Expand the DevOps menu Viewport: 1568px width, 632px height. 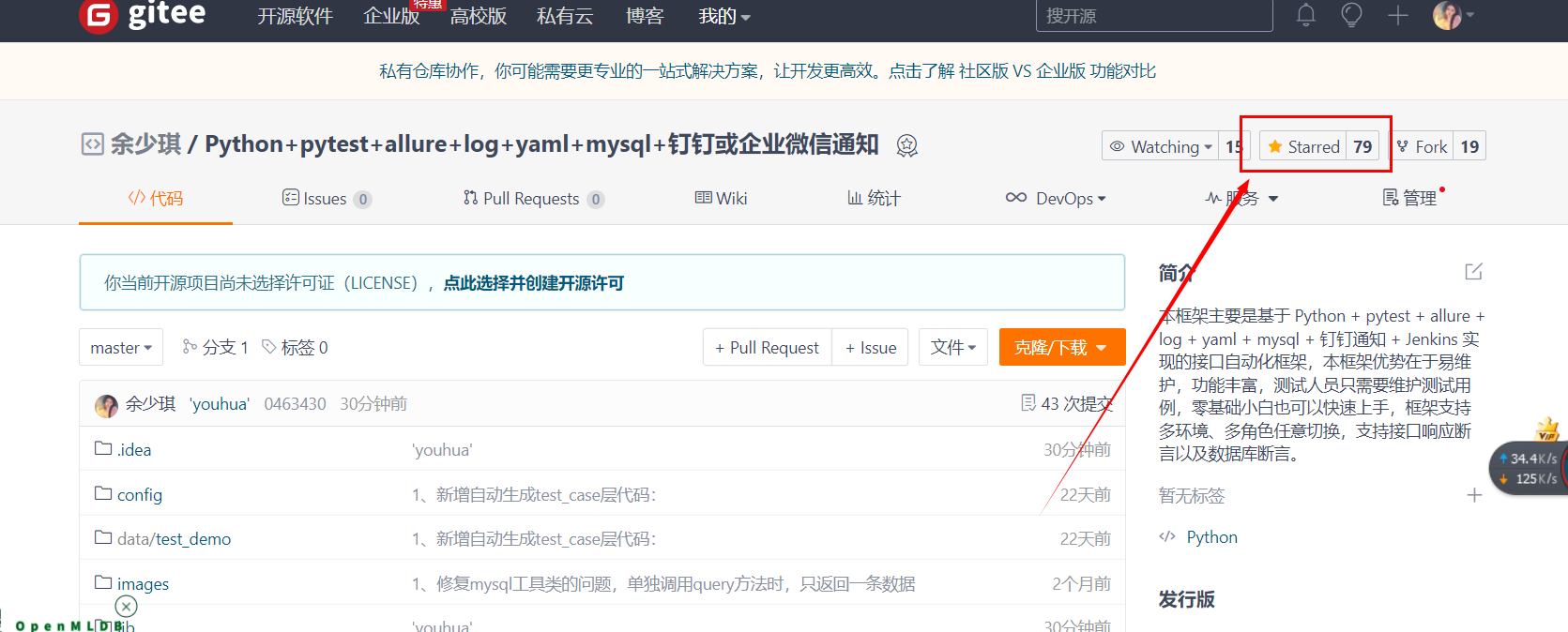pyautogui.click(x=1056, y=199)
